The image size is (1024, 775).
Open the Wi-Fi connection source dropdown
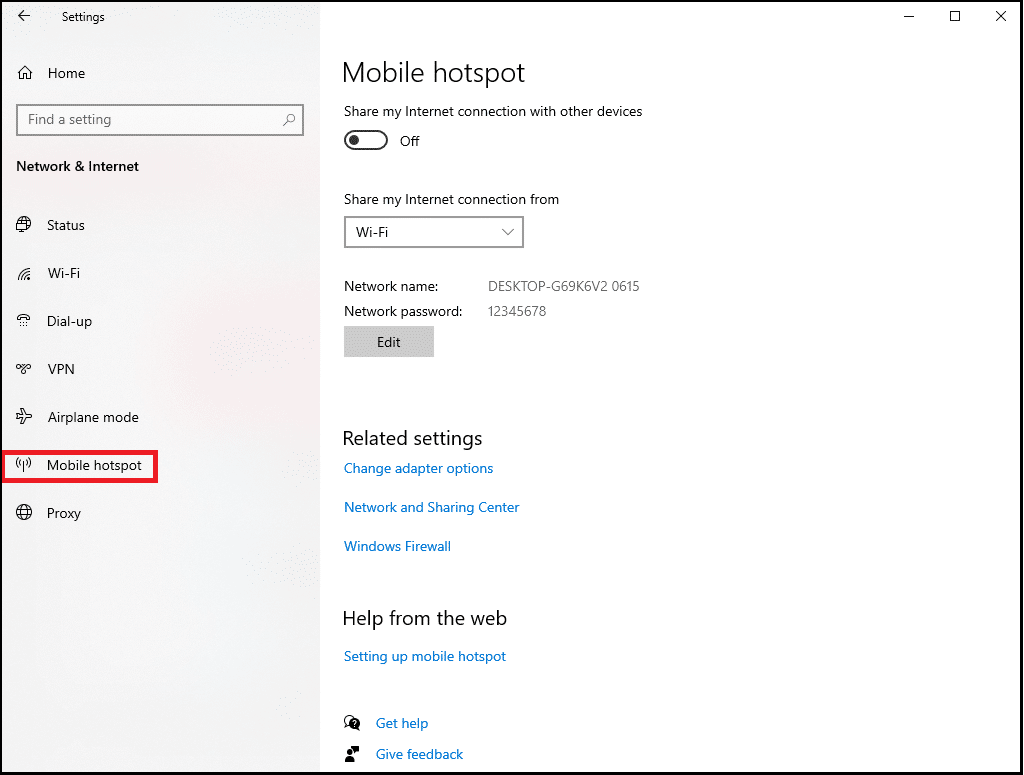pos(434,232)
